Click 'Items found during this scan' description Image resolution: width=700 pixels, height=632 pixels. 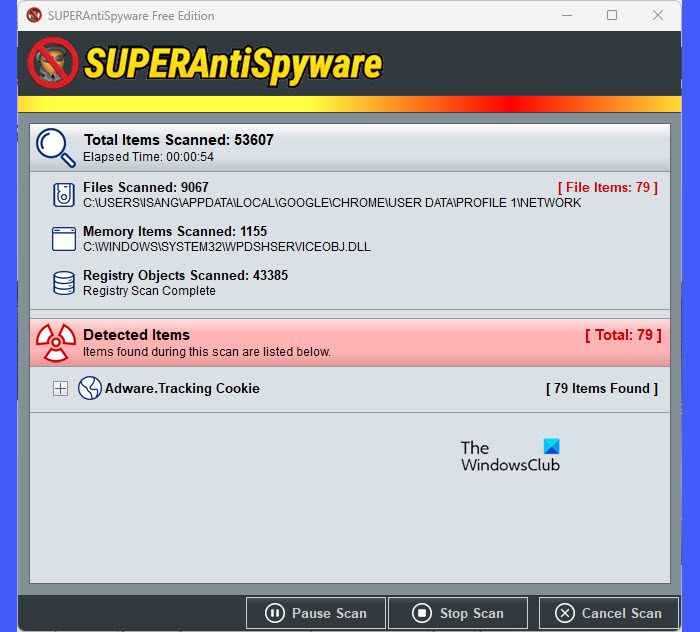coord(207,352)
